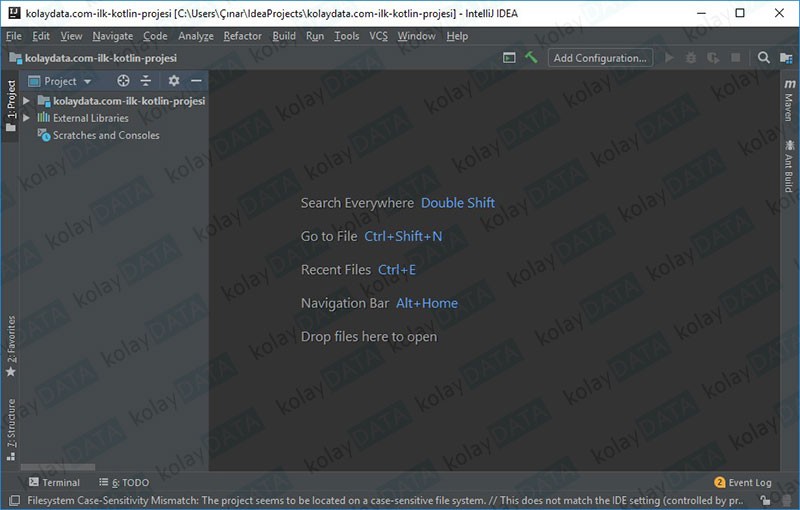Click the Scratches and Consoles icon
800x510 pixels.
pos(43,135)
